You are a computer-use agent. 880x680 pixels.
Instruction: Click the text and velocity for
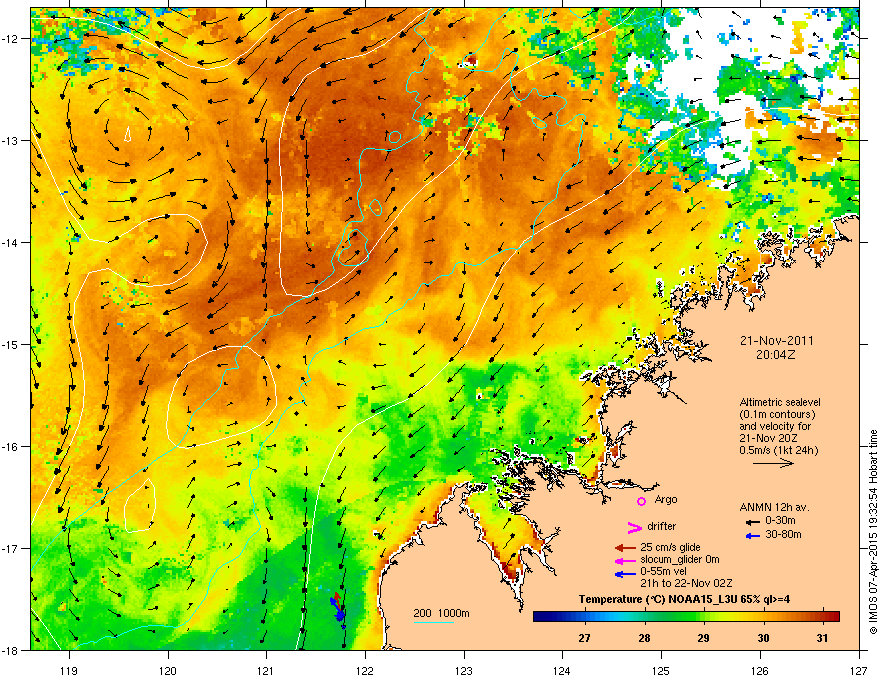(x=775, y=426)
